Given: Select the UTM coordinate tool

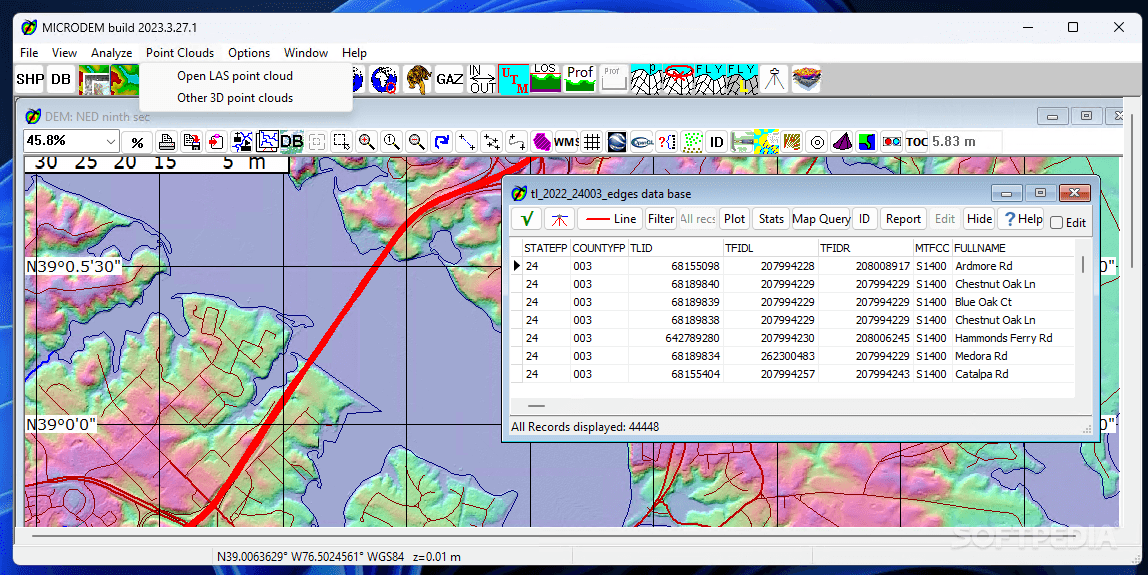Looking at the screenshot, I should (513, 79).
